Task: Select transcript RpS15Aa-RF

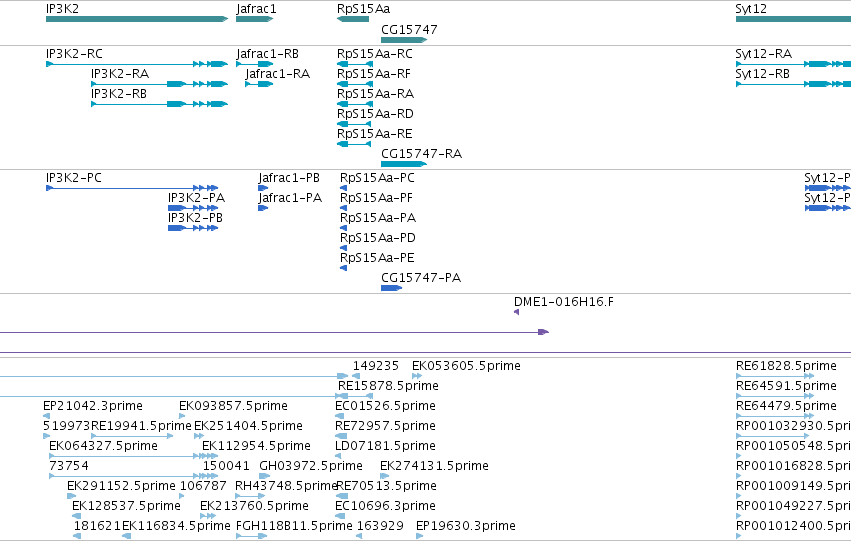Action: point(355,84)
